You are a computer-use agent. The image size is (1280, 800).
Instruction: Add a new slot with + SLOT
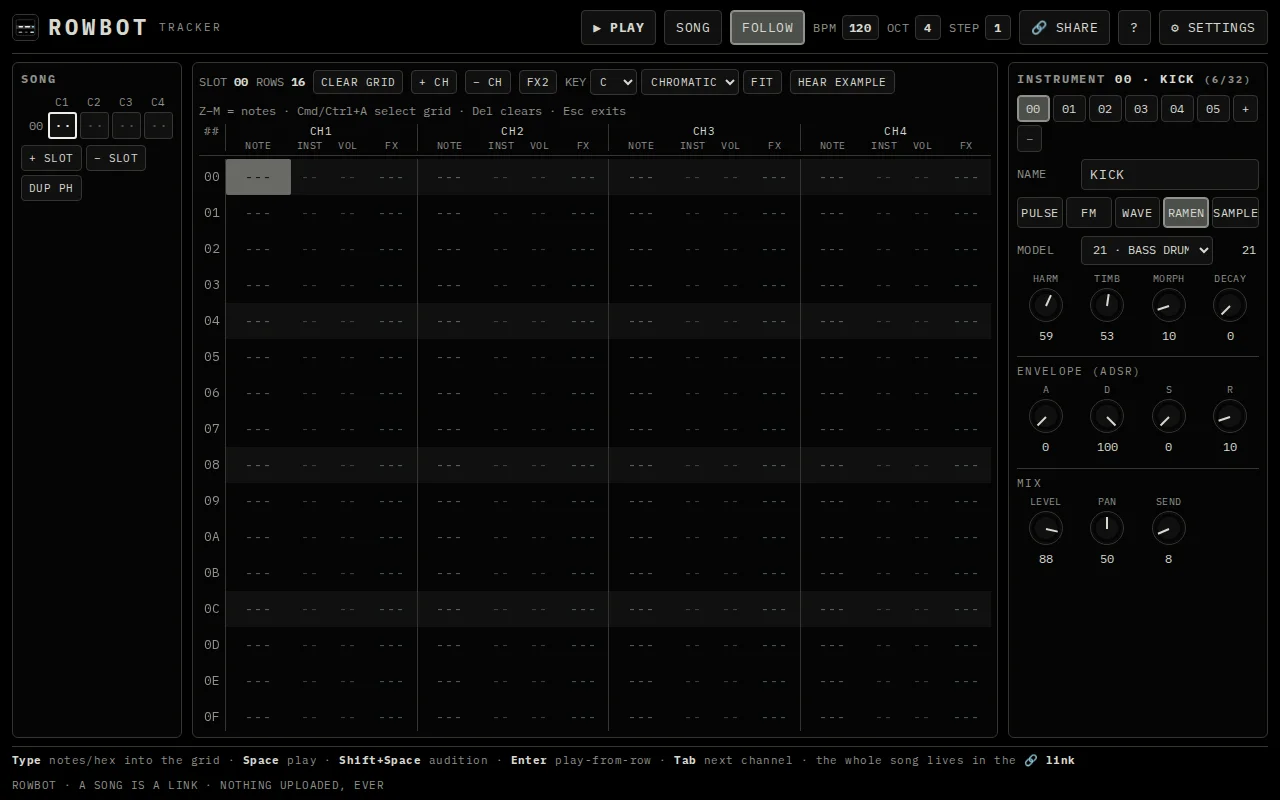tap(51, 158)
